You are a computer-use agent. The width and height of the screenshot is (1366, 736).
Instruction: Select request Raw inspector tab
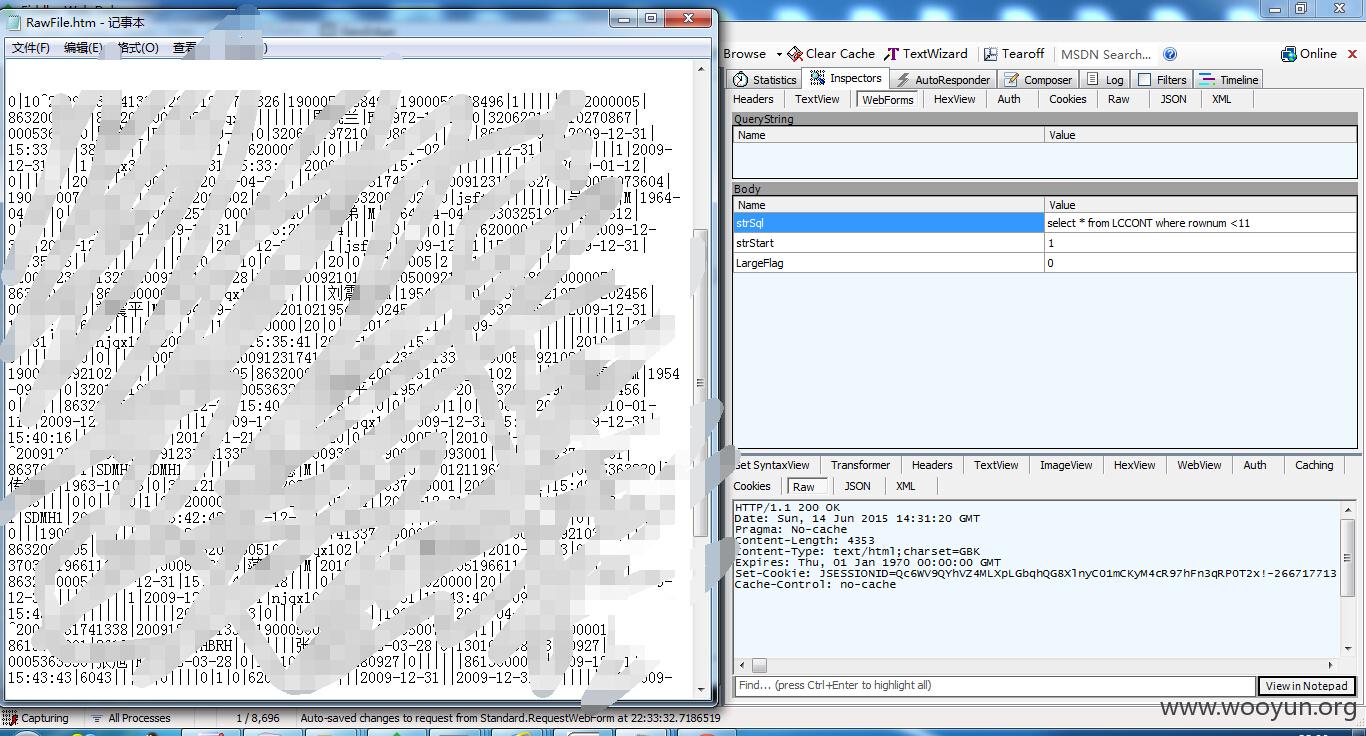1118,99
